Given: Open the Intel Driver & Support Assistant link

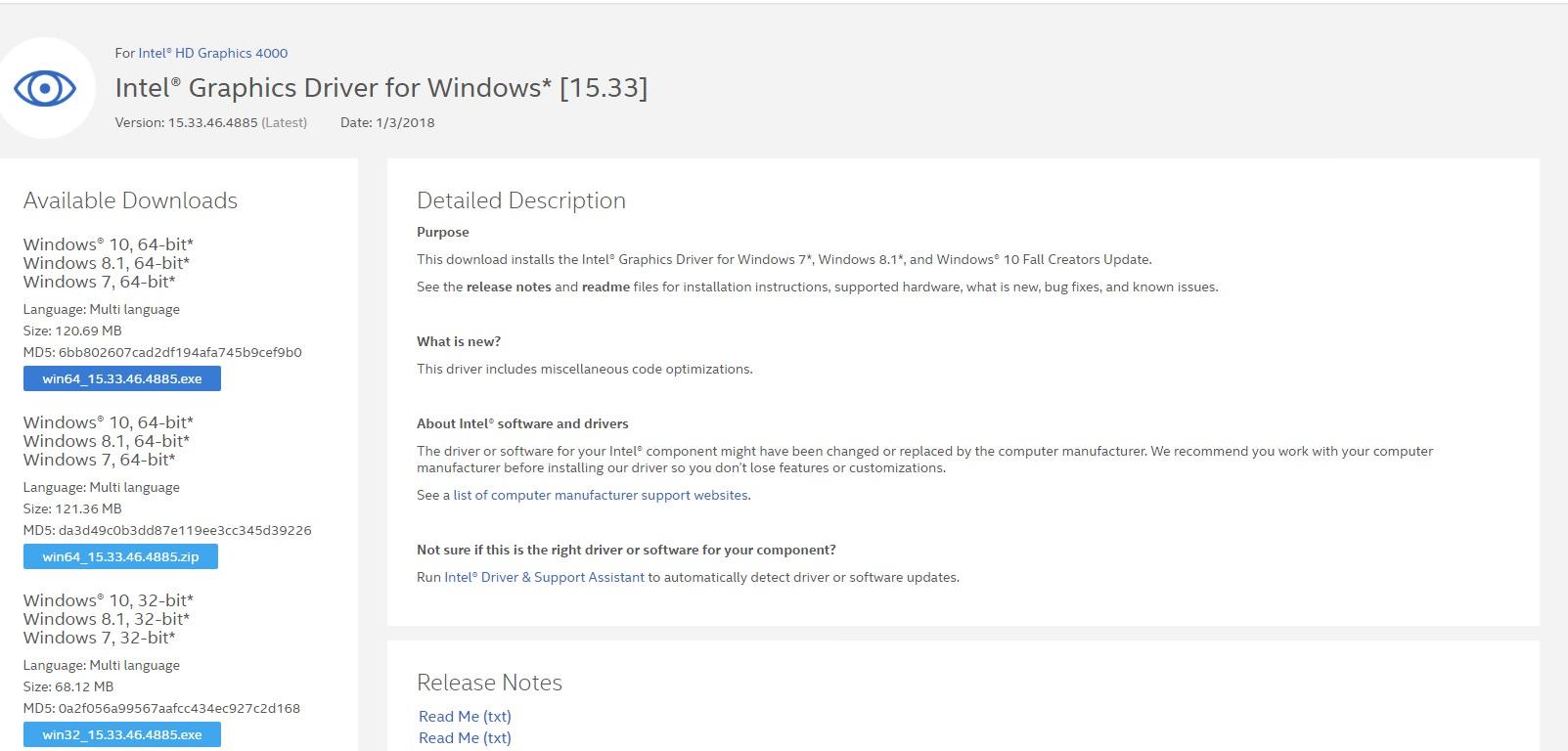Looking at the screenshot, I should click(544, 577).
